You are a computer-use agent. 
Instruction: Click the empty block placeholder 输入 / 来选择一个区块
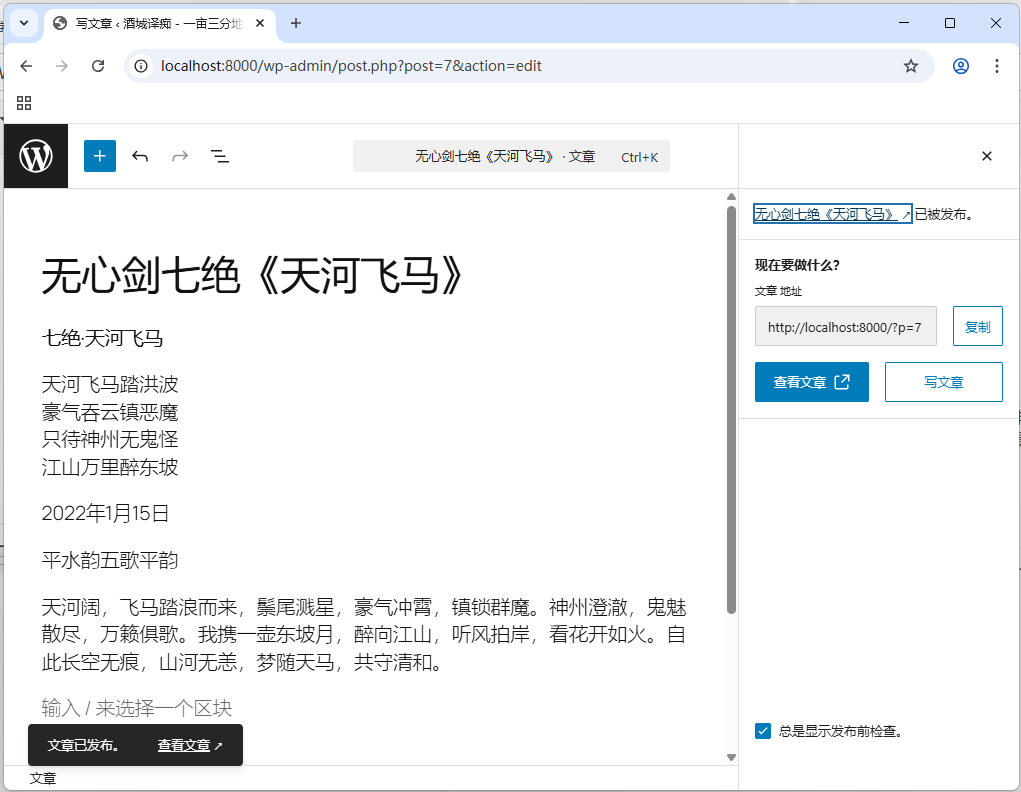137,708
